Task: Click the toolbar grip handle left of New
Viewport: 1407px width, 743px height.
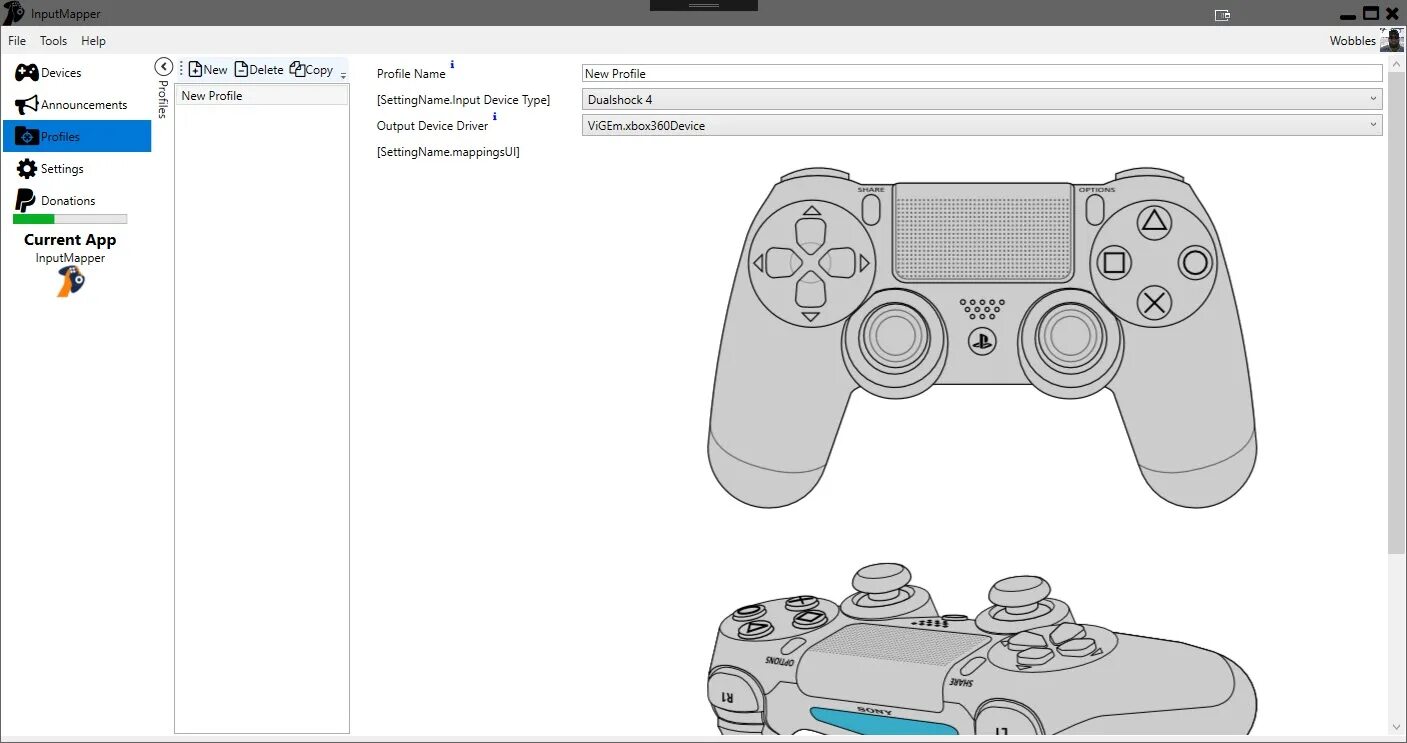Action: point(181,69)
